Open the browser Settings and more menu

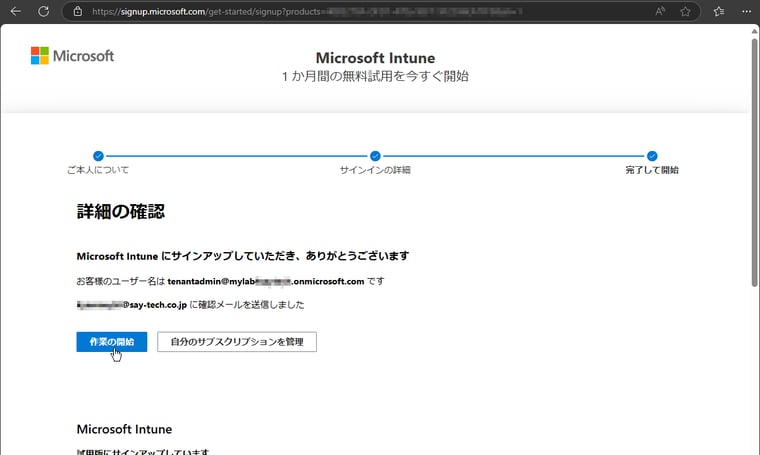(746, 11)
